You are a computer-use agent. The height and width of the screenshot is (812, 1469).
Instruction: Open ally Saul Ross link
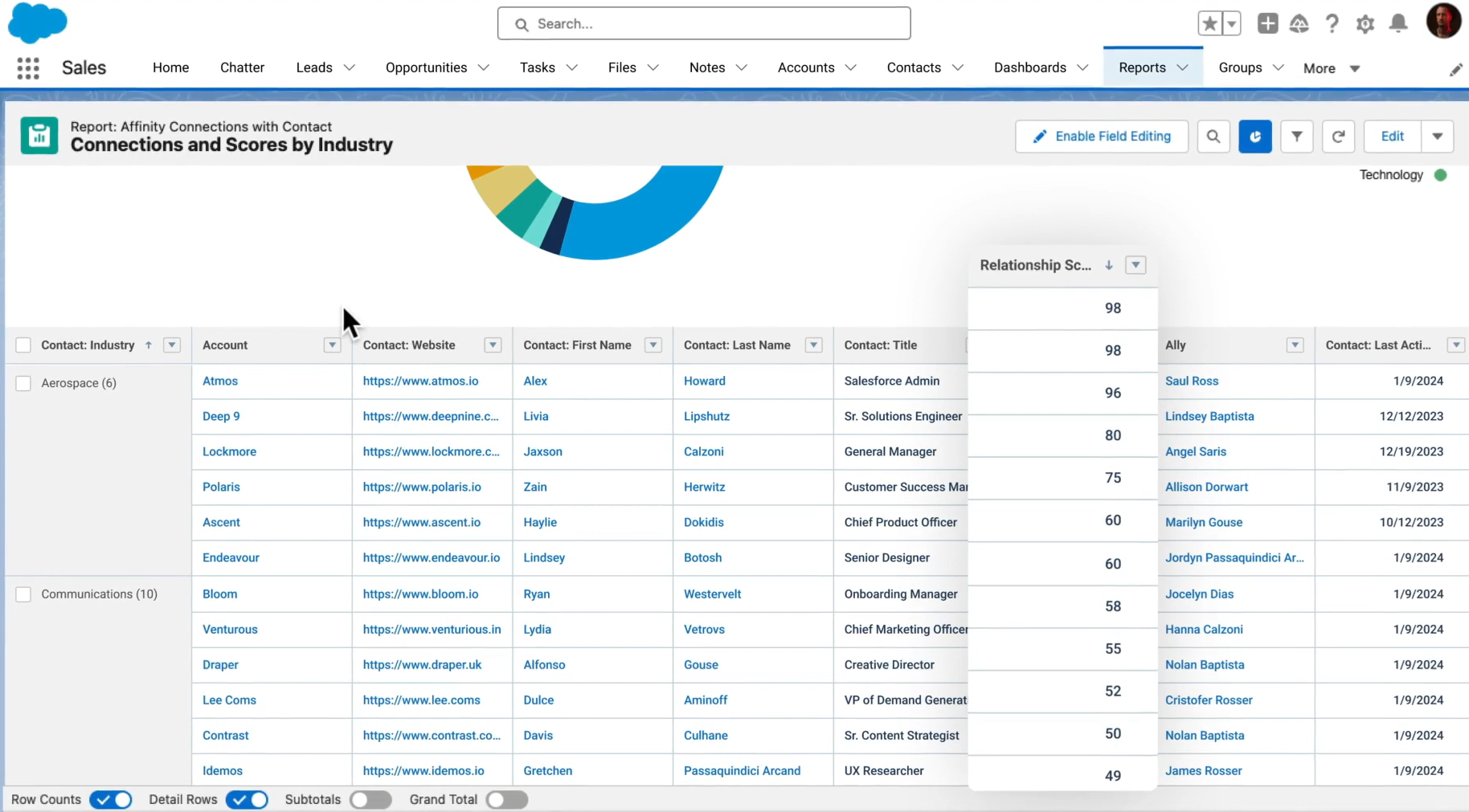1192,381
